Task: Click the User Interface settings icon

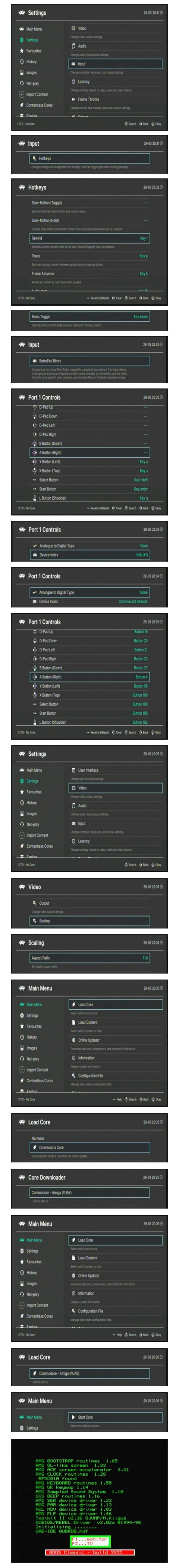Action: click(x=74, y=770)
